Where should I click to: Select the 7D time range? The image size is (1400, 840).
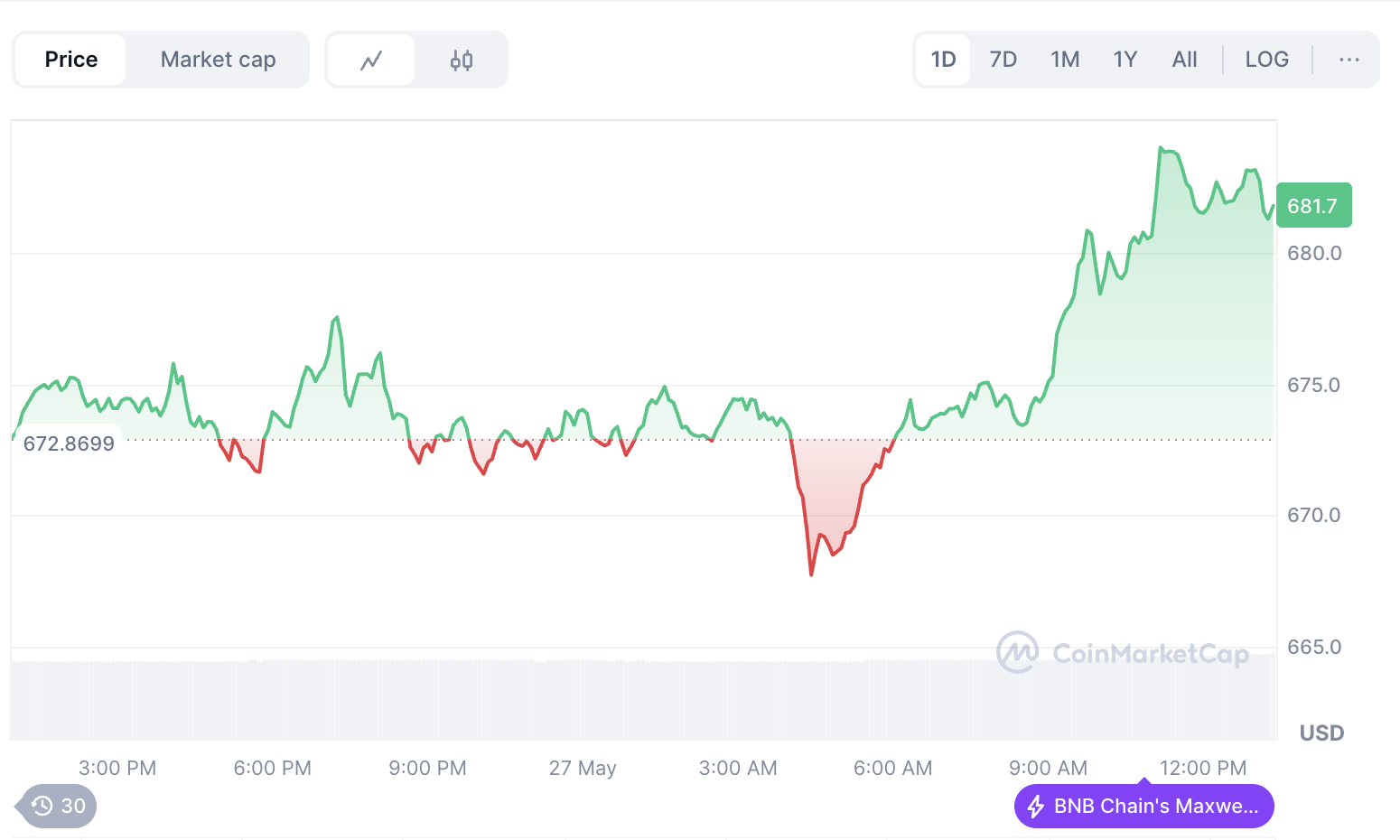1003,60
